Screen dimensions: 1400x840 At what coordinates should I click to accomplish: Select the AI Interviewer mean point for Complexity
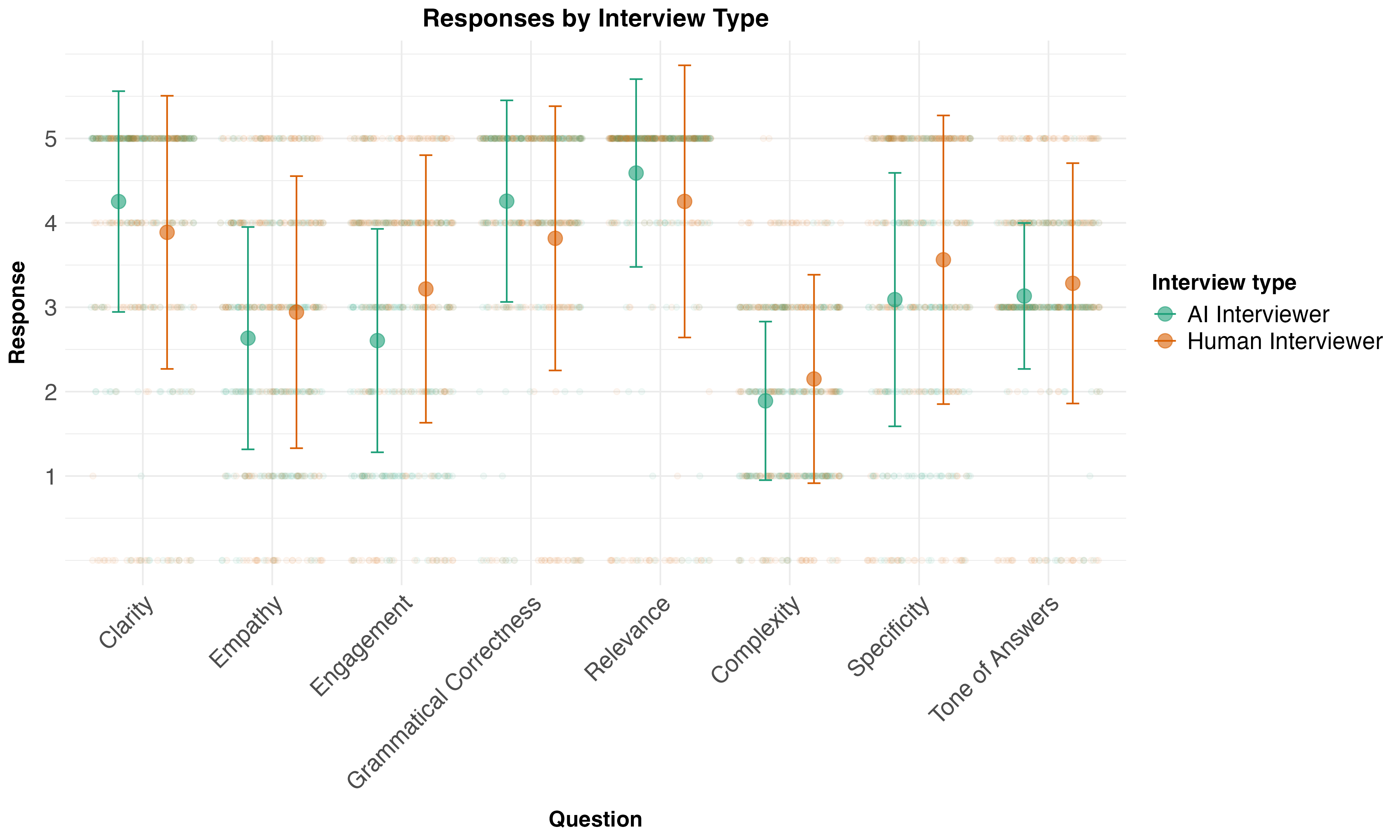coord(765,401)
